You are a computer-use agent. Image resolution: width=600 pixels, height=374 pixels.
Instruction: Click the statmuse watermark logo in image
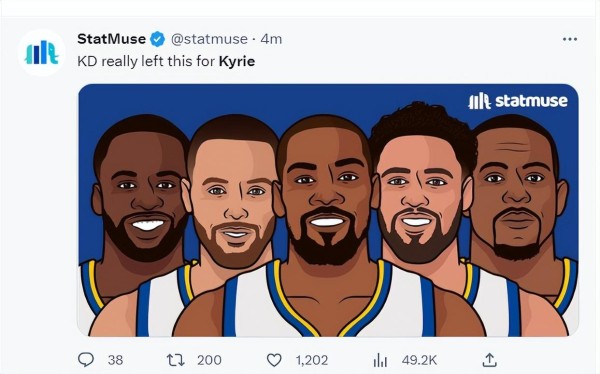pyautogui.click(x=518, y=101)
